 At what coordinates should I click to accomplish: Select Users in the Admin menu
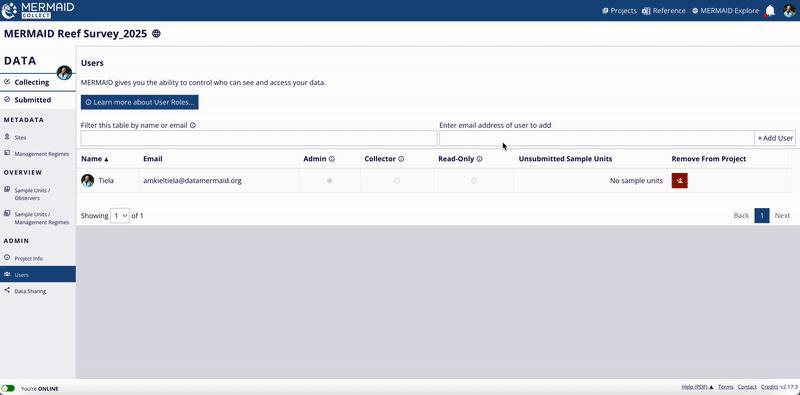coord(38,275)
